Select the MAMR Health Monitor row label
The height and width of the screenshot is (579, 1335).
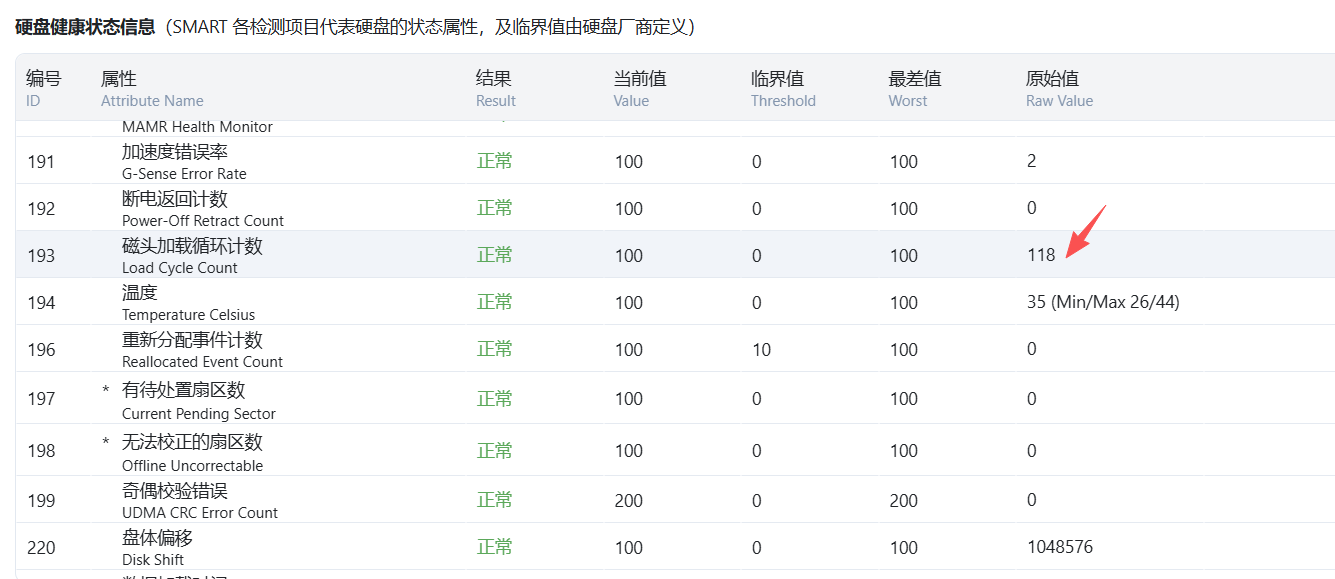click(197, 127)
